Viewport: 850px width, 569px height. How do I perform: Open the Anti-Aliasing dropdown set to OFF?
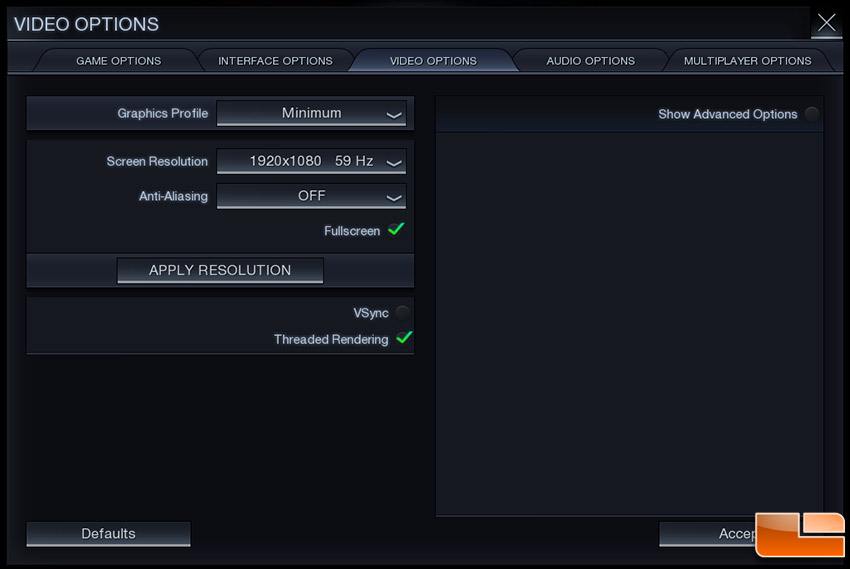click(311, 196)
